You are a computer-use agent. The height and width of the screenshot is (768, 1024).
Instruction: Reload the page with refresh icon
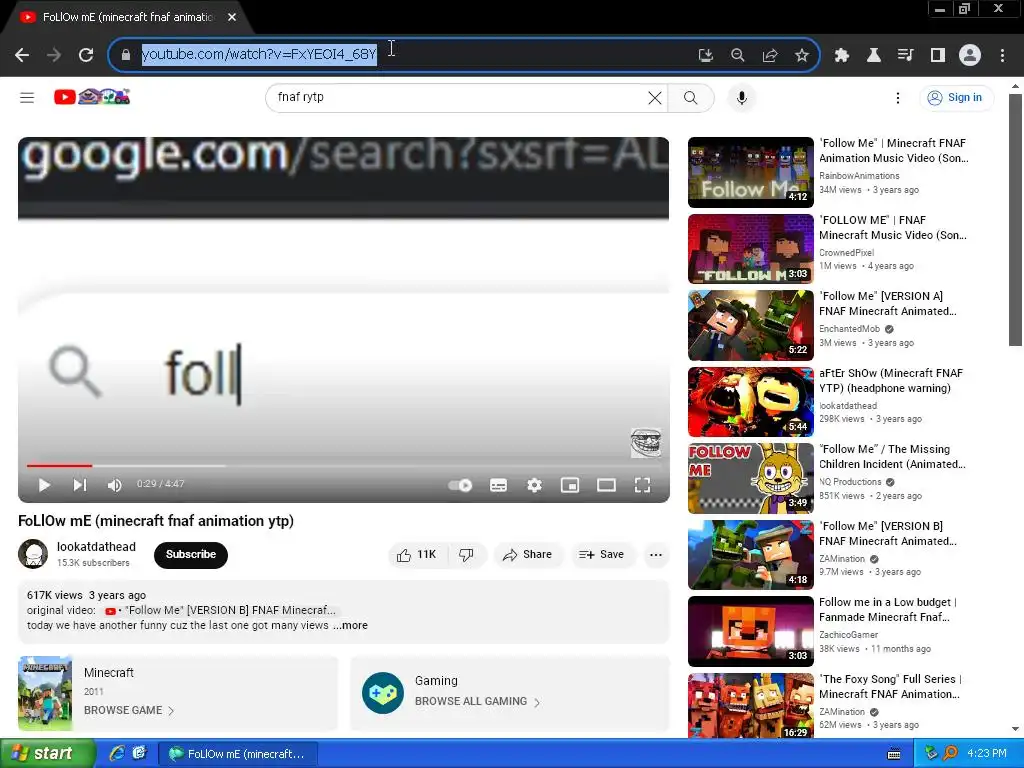(x=86, y=55)
